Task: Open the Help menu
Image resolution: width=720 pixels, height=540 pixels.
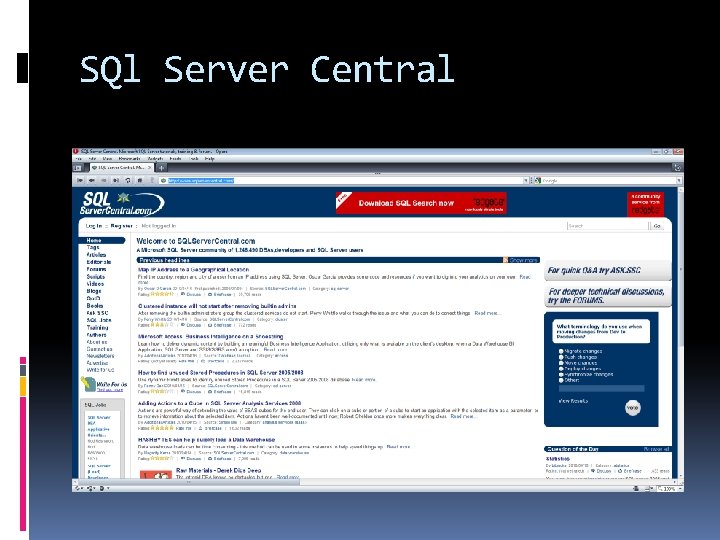Action: tap(209, 159)
